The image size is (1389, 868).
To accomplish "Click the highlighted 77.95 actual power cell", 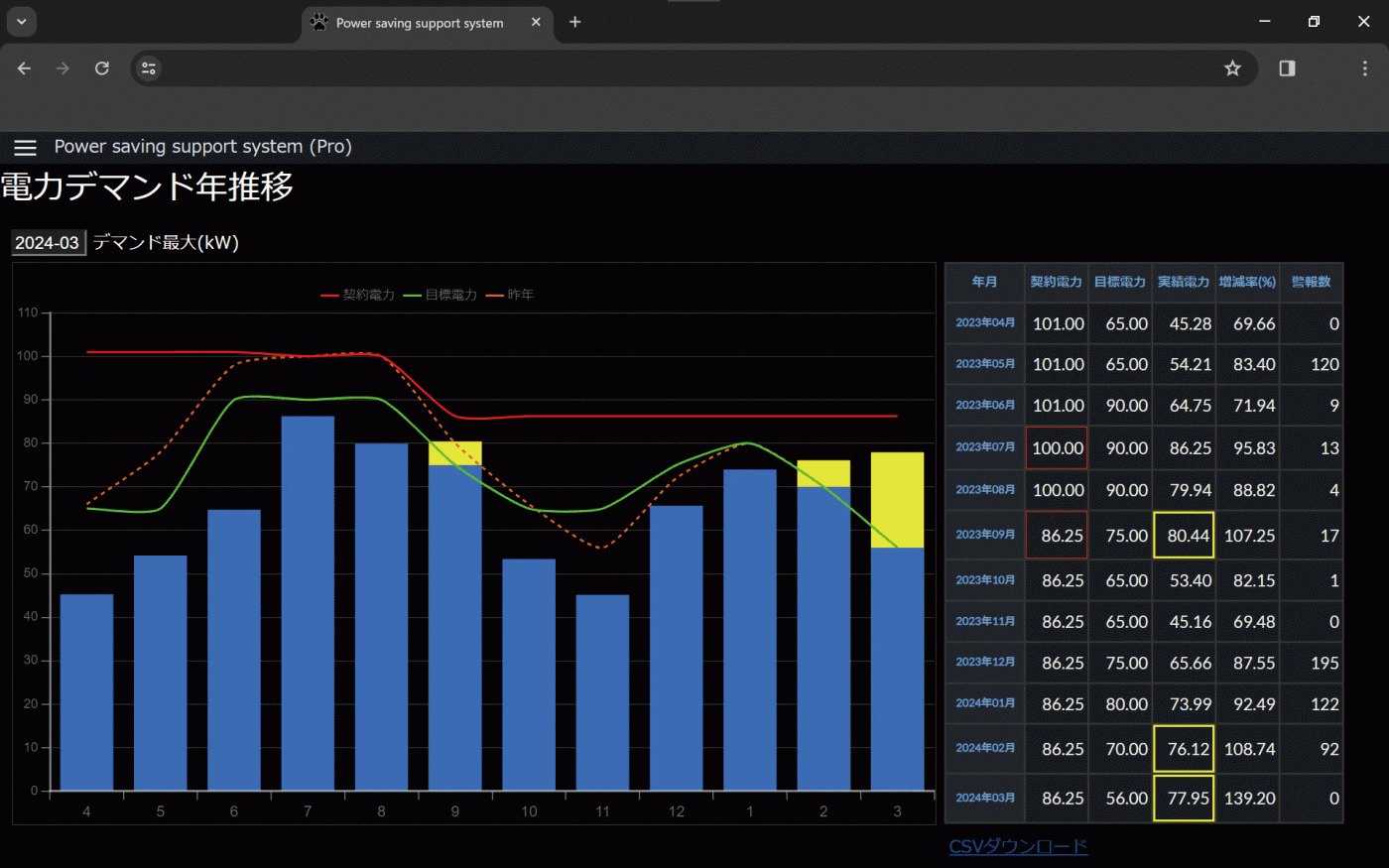I will click(1184, 799).
